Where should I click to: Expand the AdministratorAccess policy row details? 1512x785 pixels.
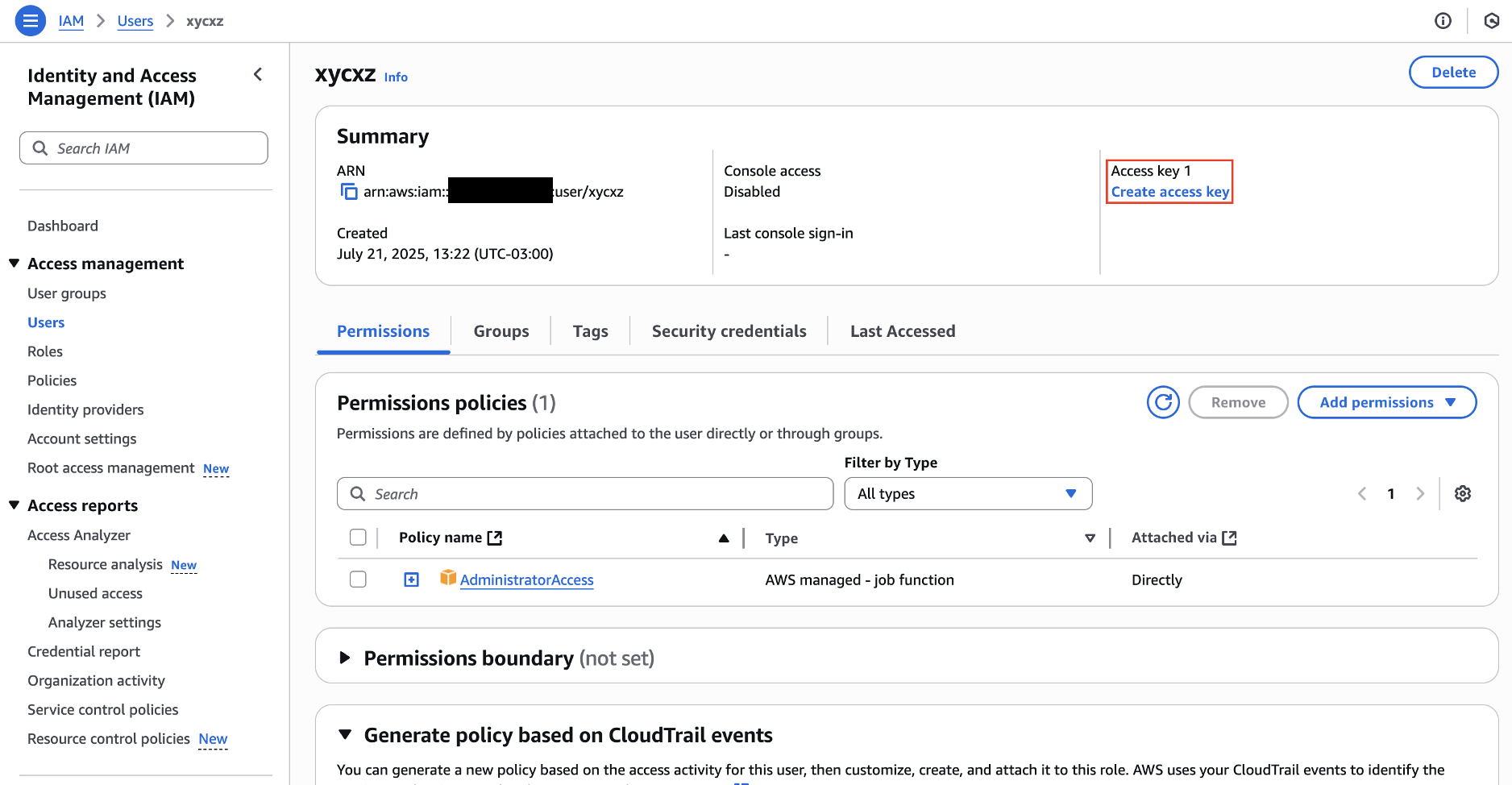click(x=411, y=579)
